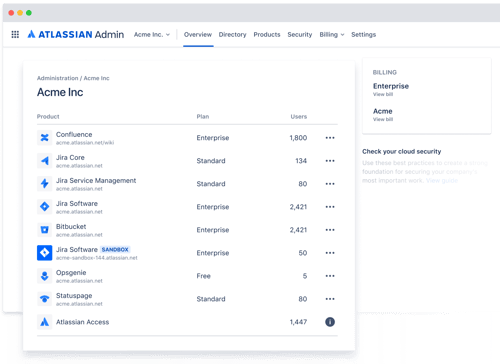Click the Users column header

tap(299, 116)
